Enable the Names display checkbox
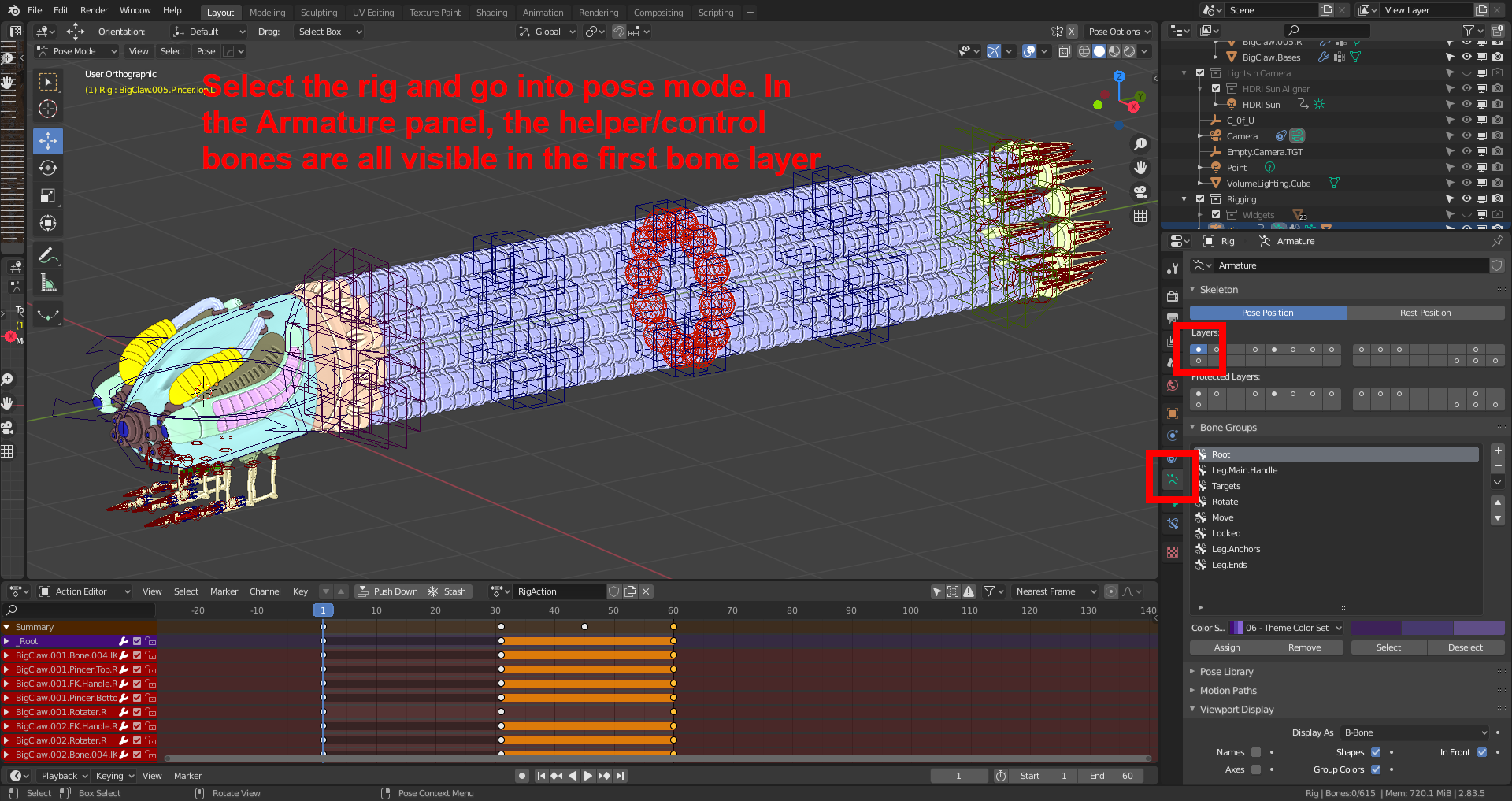 (x=1256, y=752)
